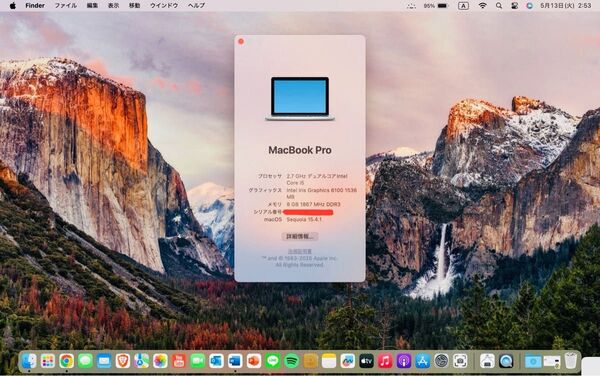Open the ファイル menu
600x376 pixels.
click(x=66, y=6)
